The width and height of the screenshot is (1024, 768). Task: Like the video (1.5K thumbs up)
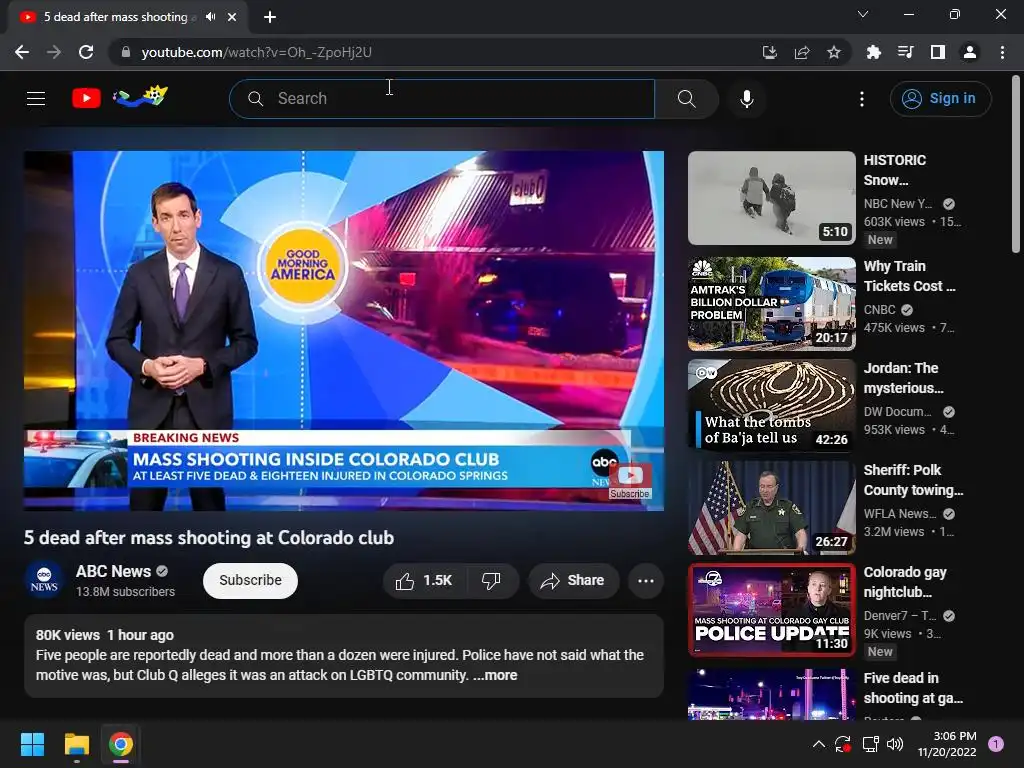[424, 581]
